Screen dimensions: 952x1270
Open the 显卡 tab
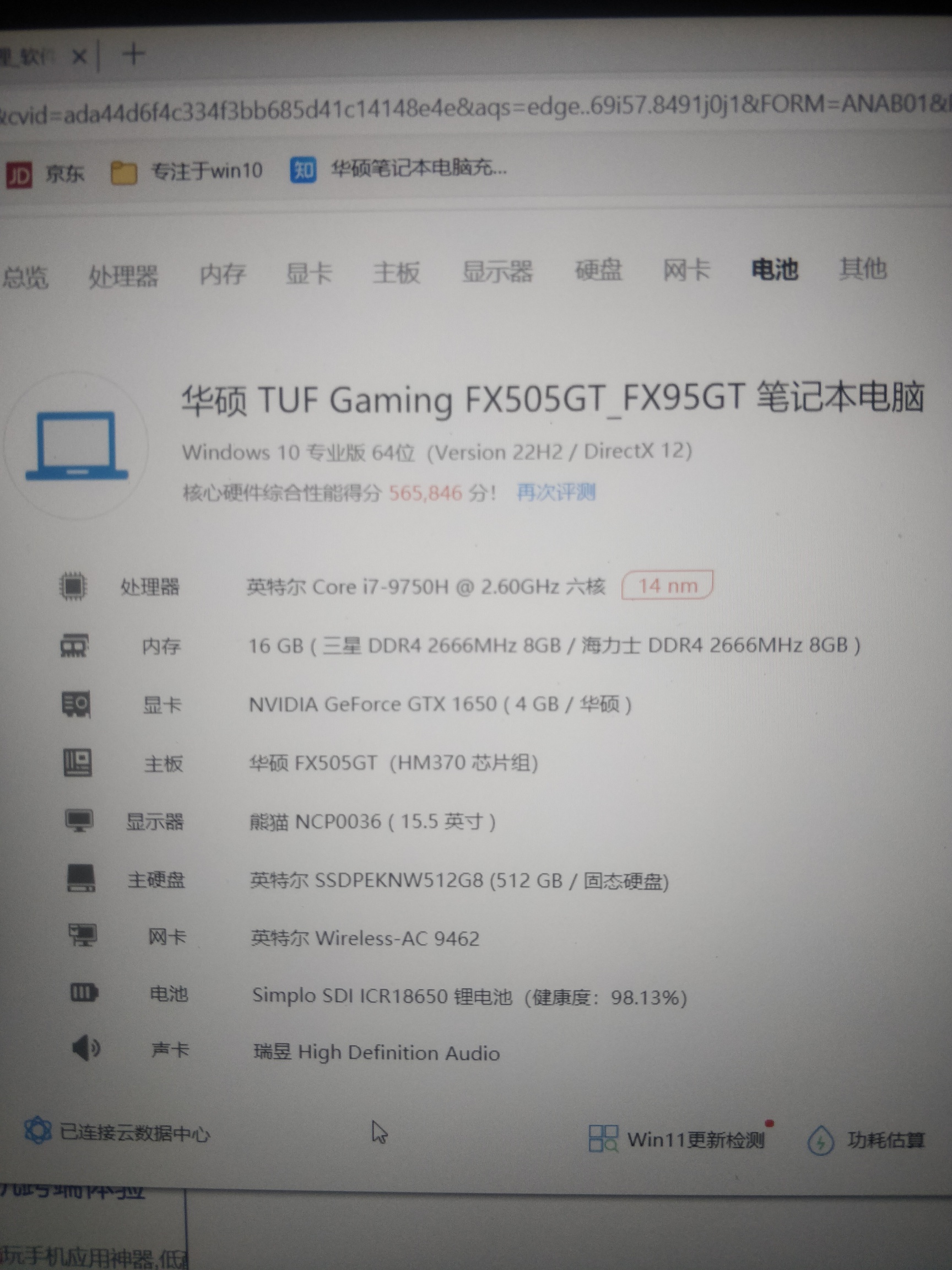pyautogui.click(x=309, y=273)
